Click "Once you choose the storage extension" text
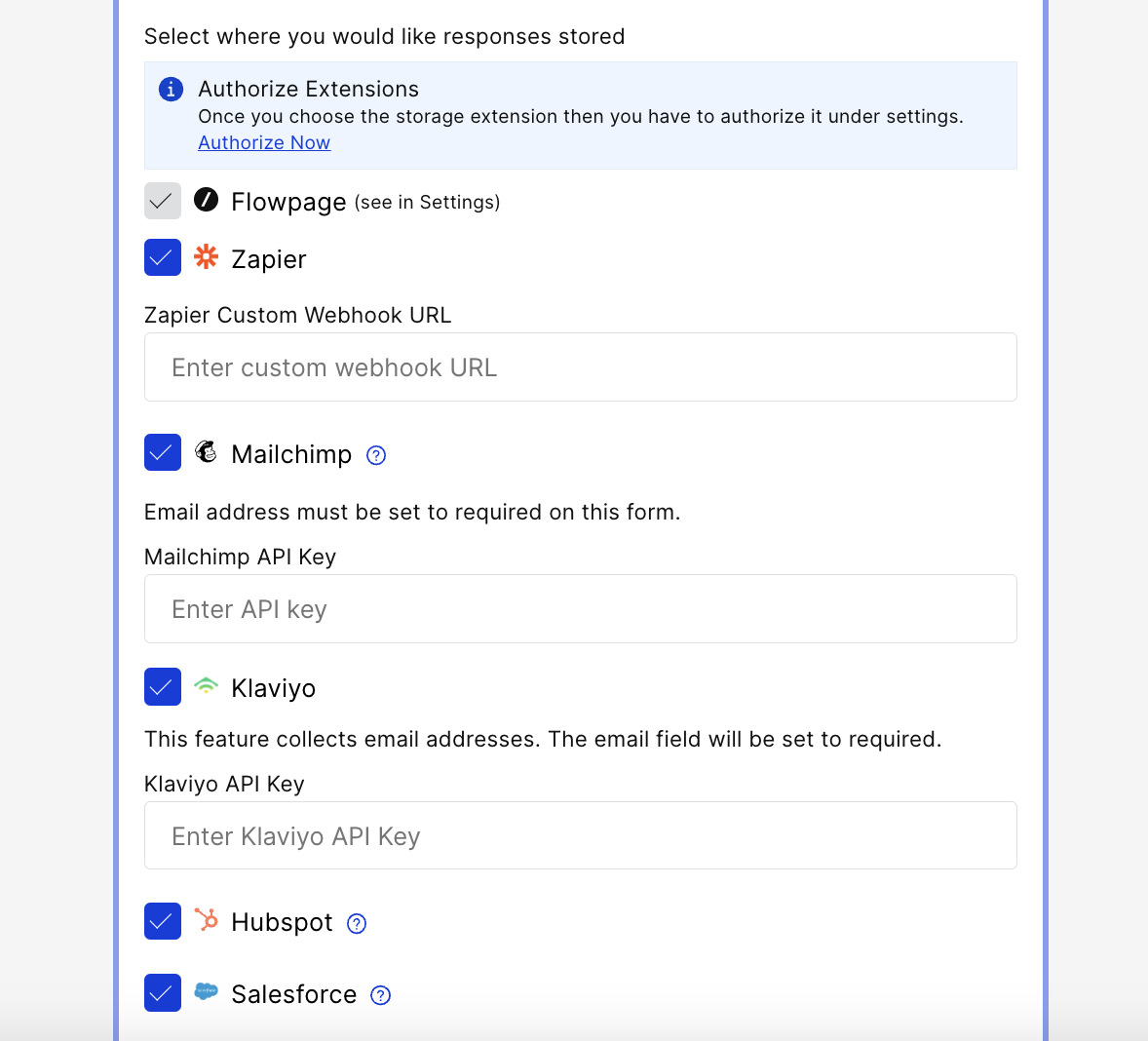The width and height of the screenshot is (1148, 1041). click(581, 116)
